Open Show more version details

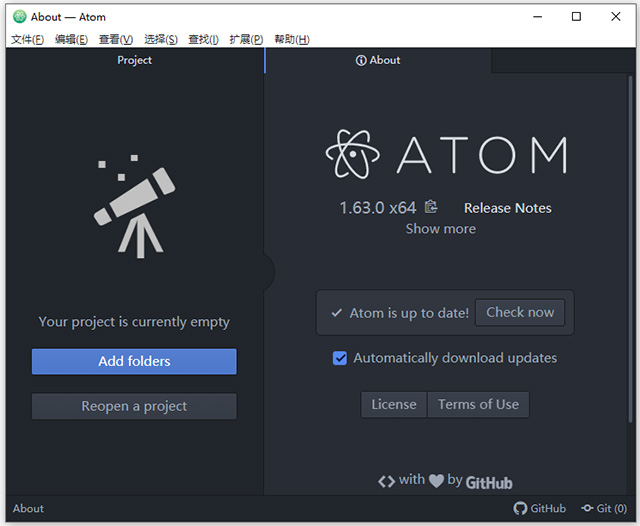pos(440,229)
